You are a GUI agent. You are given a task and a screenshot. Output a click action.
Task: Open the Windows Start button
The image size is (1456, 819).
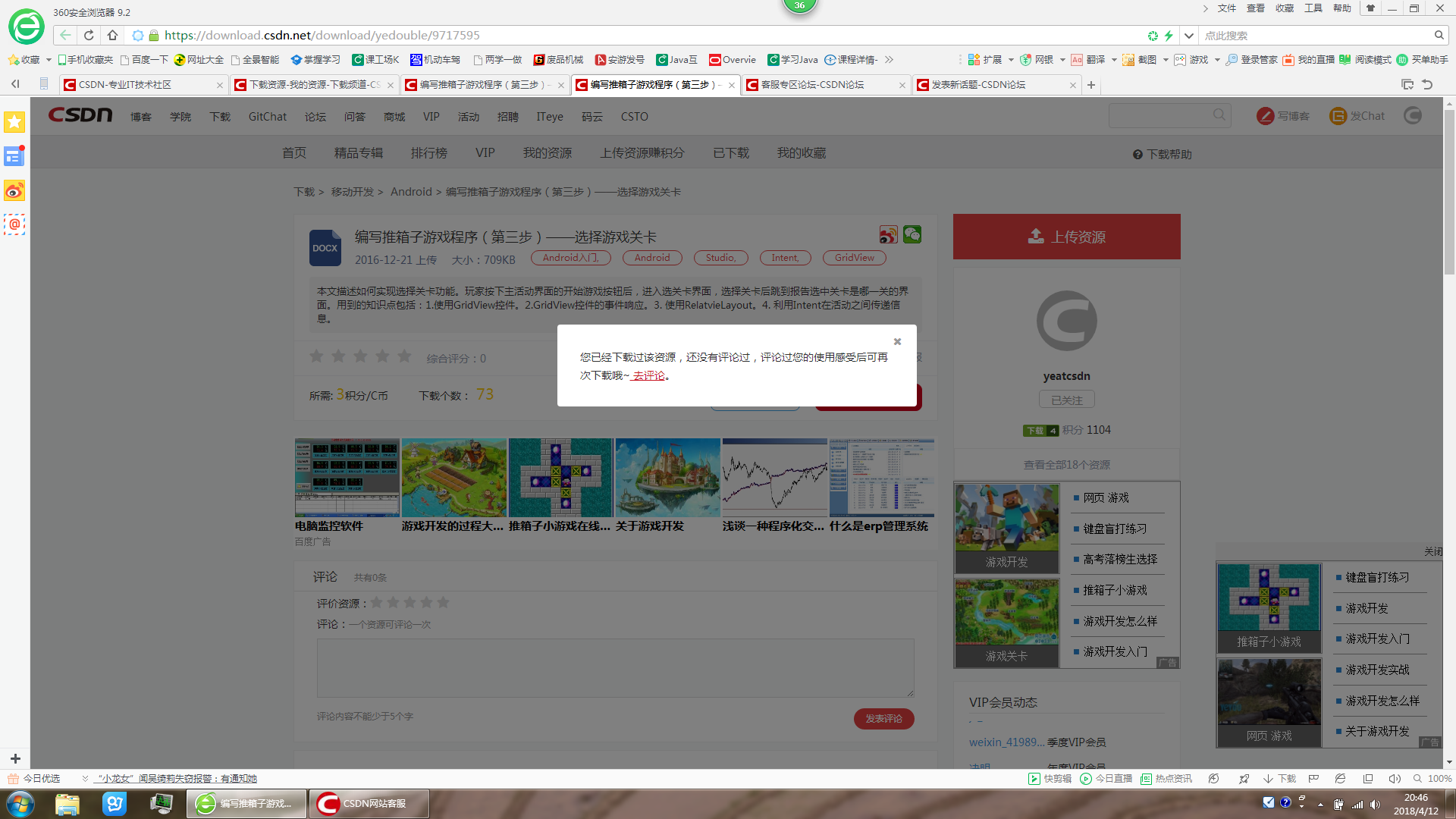[20, 804]
